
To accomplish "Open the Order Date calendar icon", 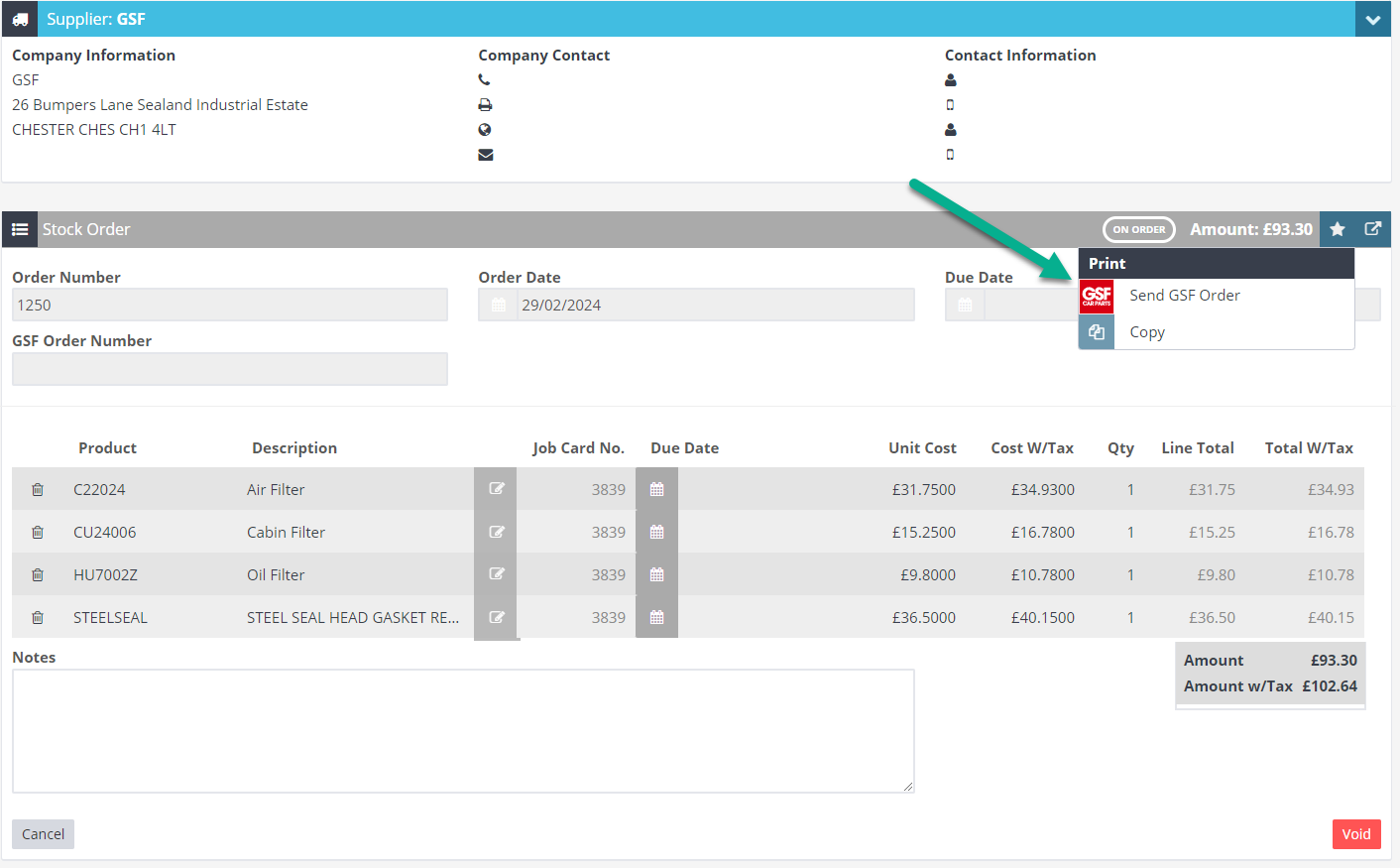I will (498, 305).
